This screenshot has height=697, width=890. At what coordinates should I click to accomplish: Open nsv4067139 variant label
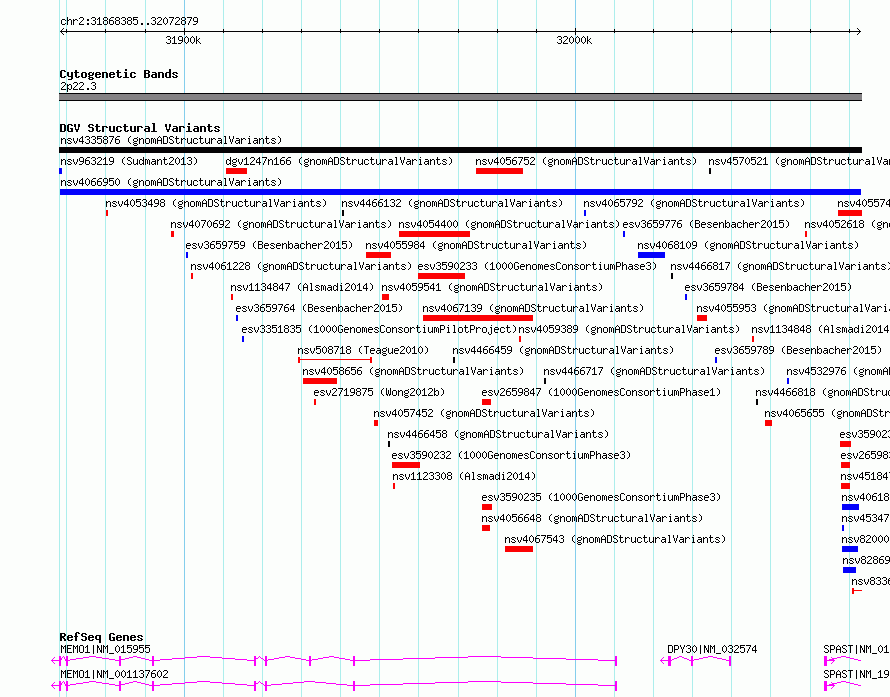pos(533,308)
